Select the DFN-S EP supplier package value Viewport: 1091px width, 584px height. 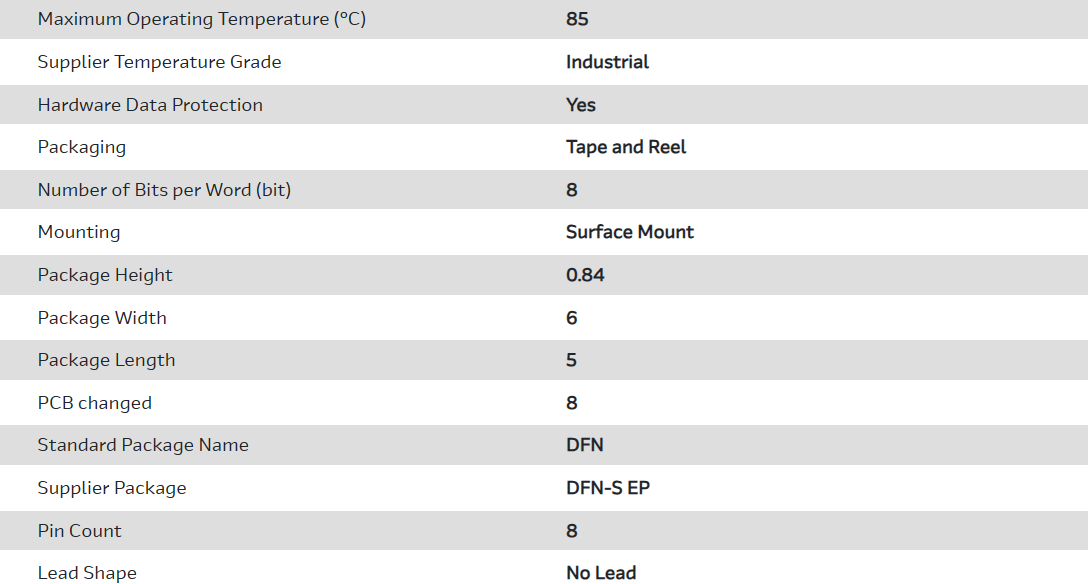tap(608, 488)
